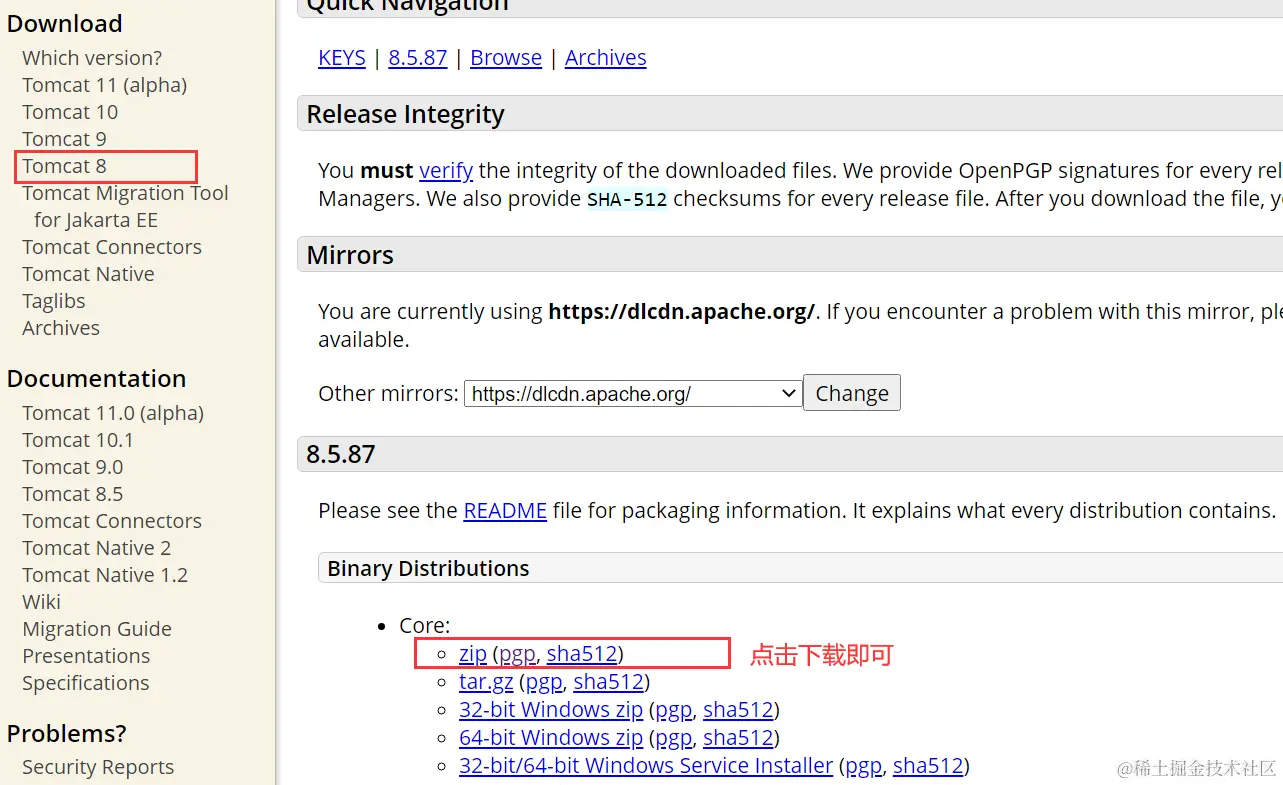
Task: Click pgp link for 64-bit Windows zip
Action: (x=674, y=739)
